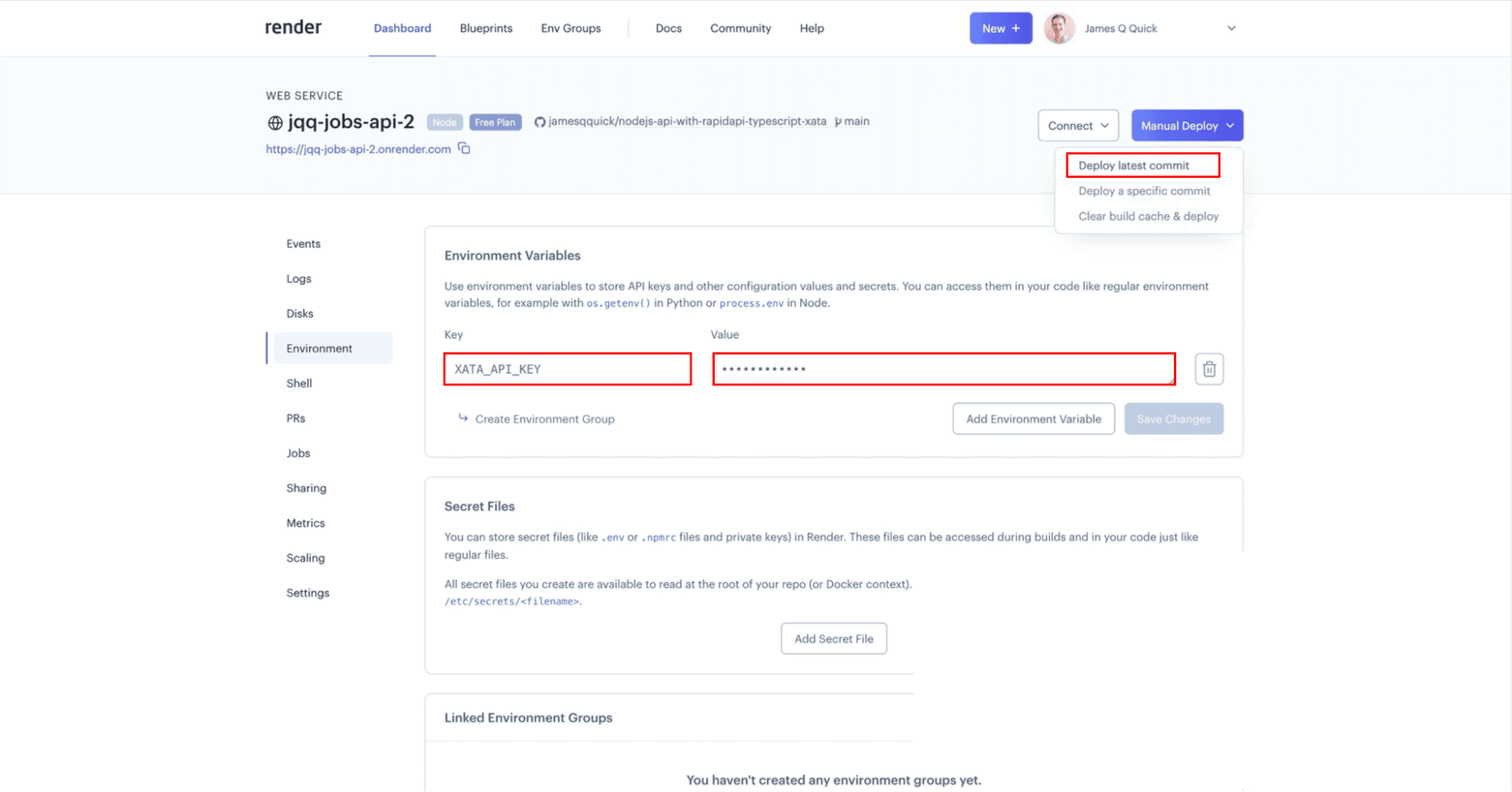The height and width of the screenshot is (792, 1512).
Task: Open Events in the sidebar
Action: [x=303, y=244]
